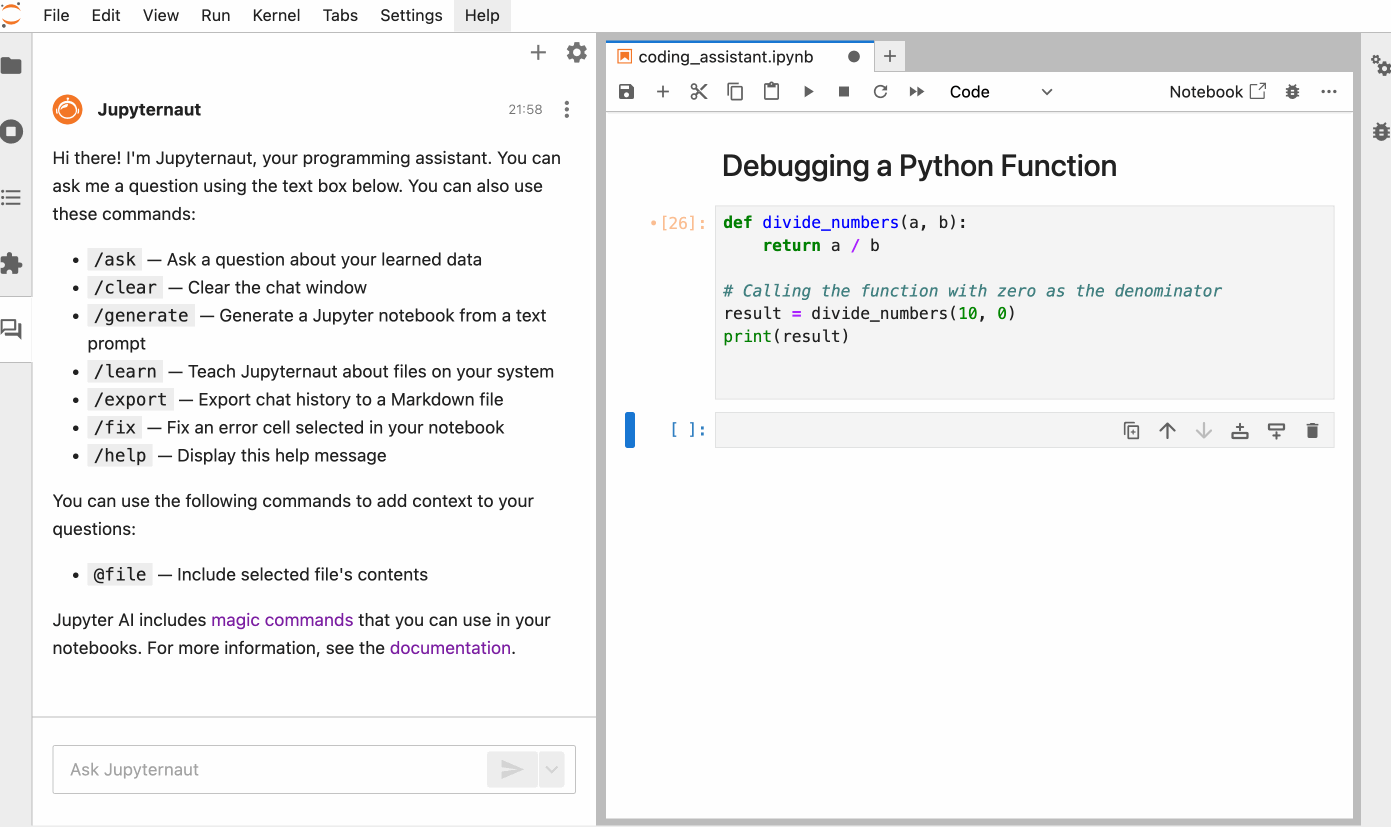Toggle the table of contents sidebar panel

pyautogui.click(x=12, y=198)
